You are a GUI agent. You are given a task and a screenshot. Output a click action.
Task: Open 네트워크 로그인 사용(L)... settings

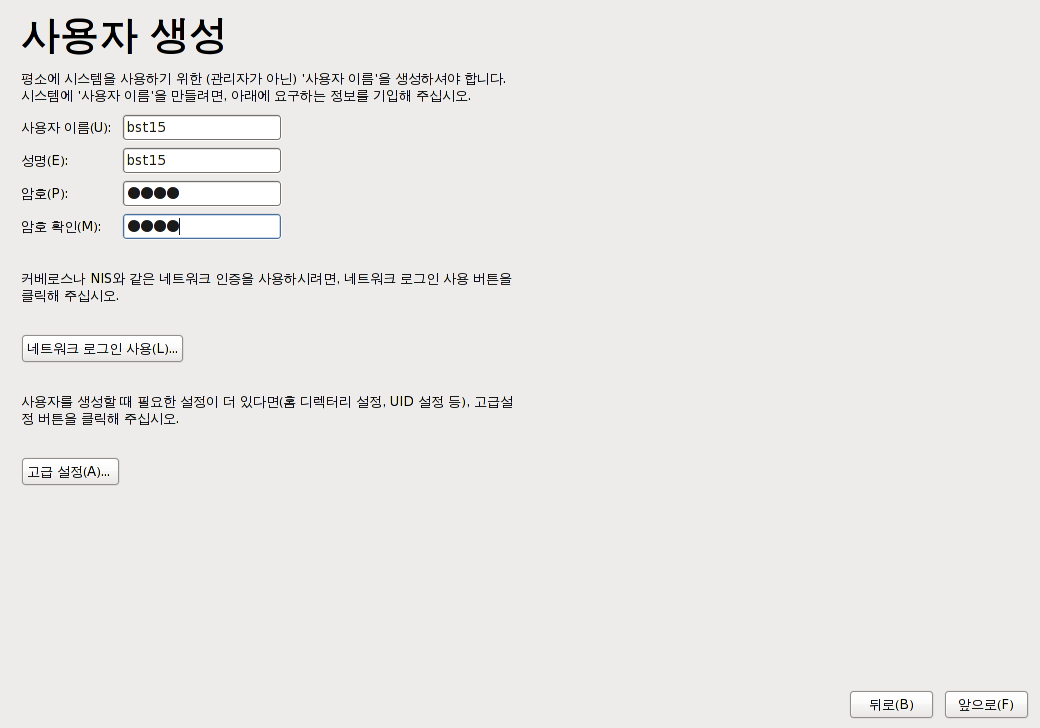point(102,348)
